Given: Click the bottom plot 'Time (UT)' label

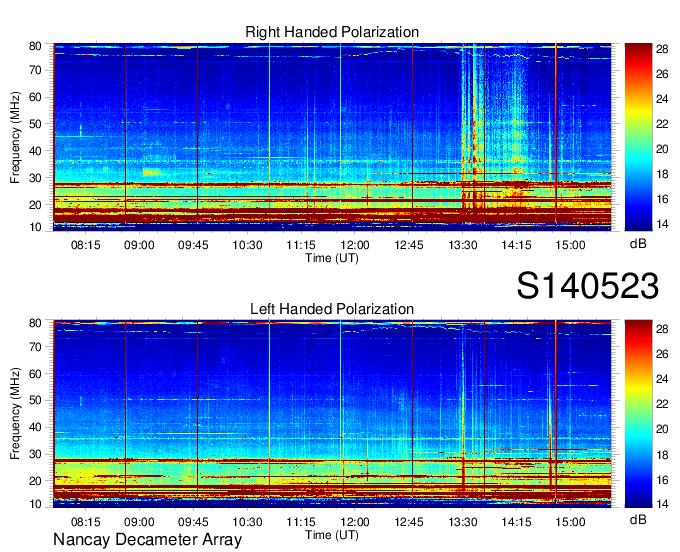Looking at the screenshot, I should (332, 535).
